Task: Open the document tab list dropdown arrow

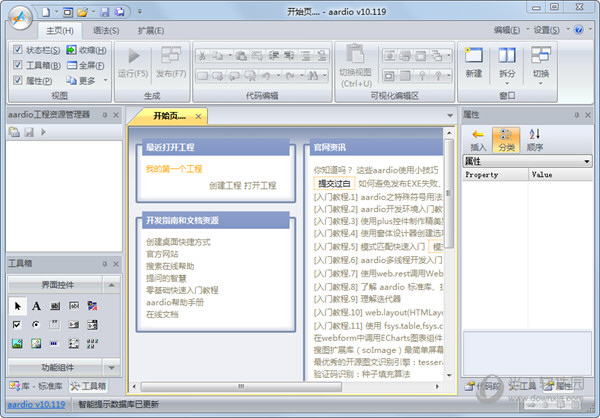Action: tap(450, 116)
